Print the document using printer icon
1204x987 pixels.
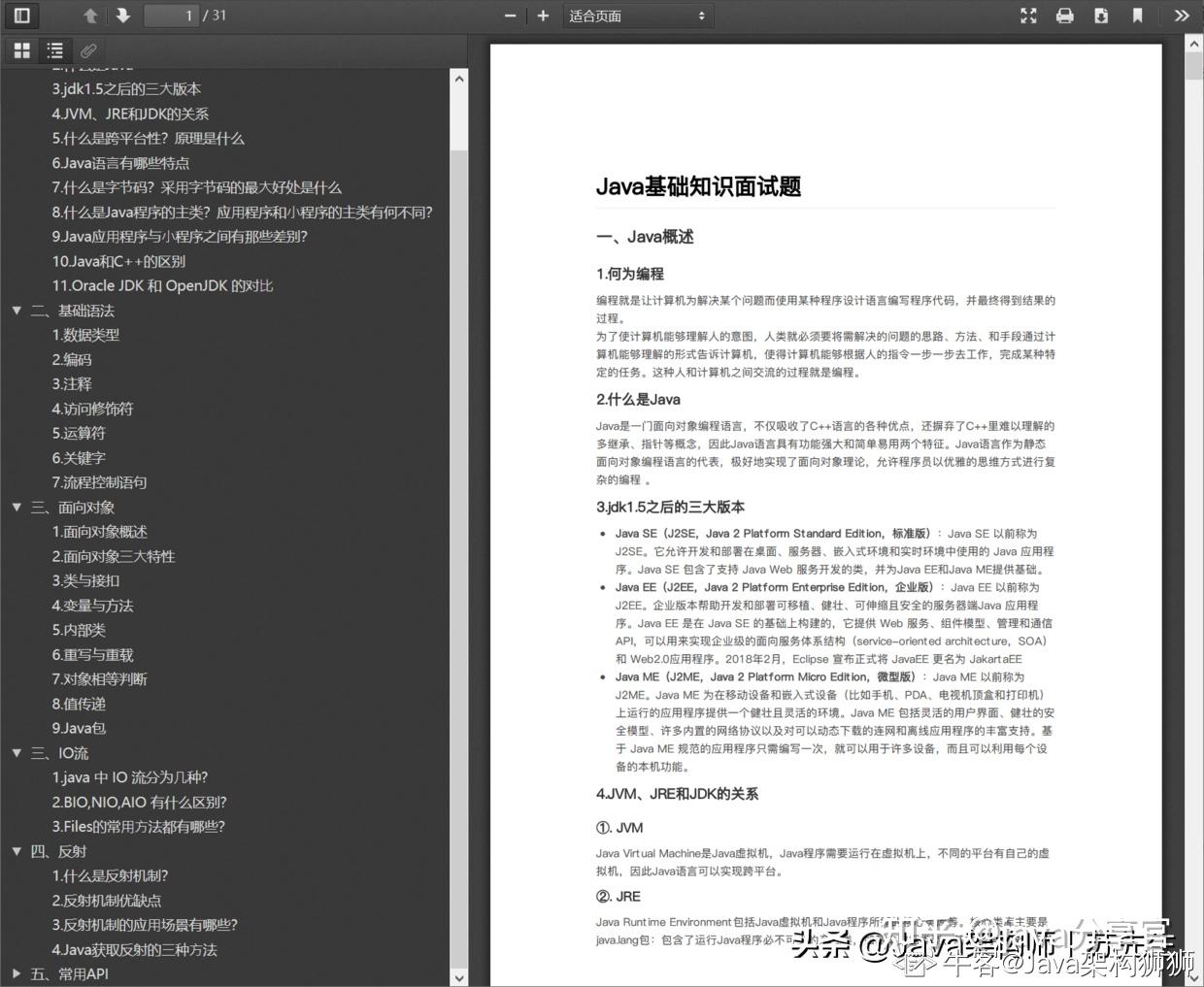click(x=1065, y=16)
